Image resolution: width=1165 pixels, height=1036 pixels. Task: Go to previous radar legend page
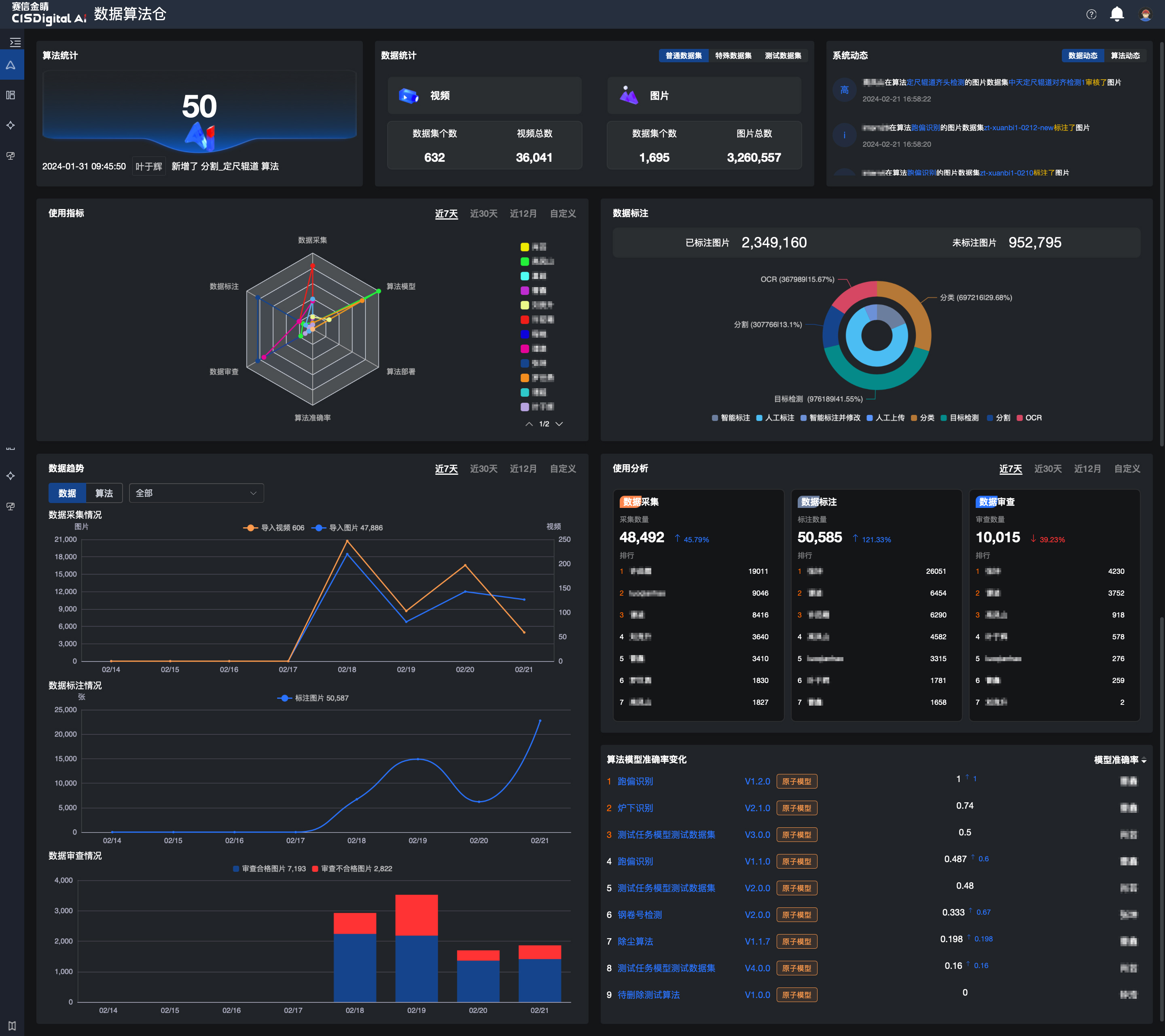[529, 424]
